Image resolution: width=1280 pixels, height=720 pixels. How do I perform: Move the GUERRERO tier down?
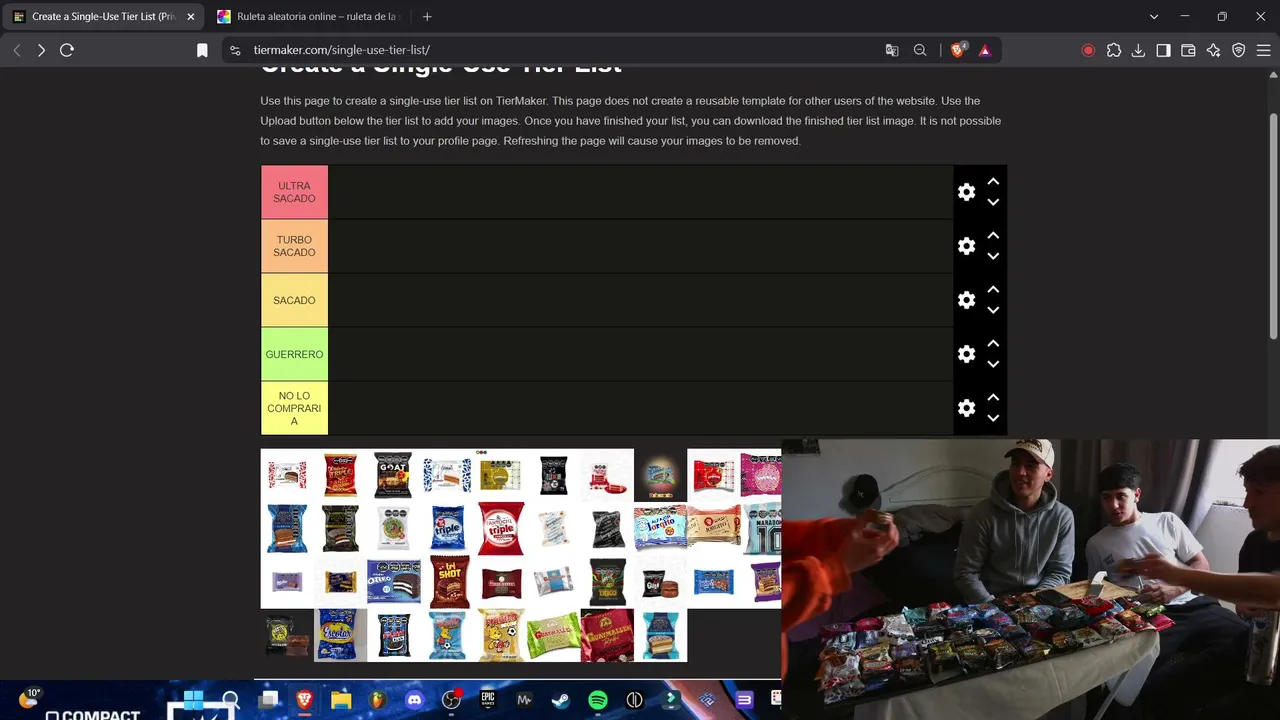coord(993,364)
